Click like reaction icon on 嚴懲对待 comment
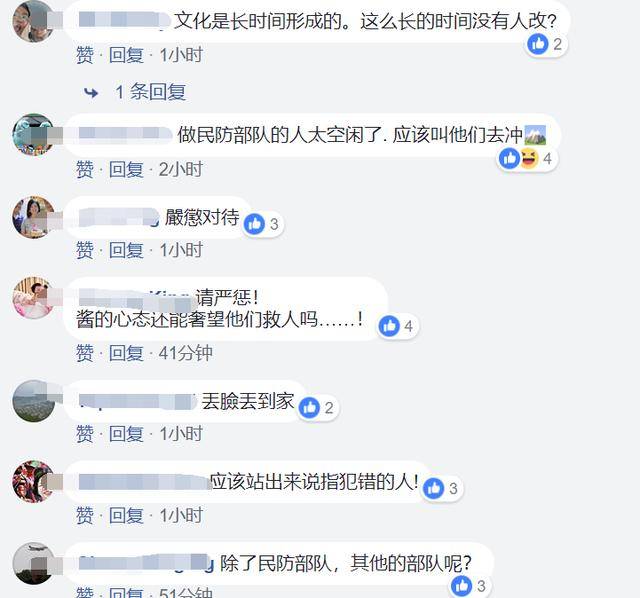Screen dimensions: 640x598 [255, 224]
